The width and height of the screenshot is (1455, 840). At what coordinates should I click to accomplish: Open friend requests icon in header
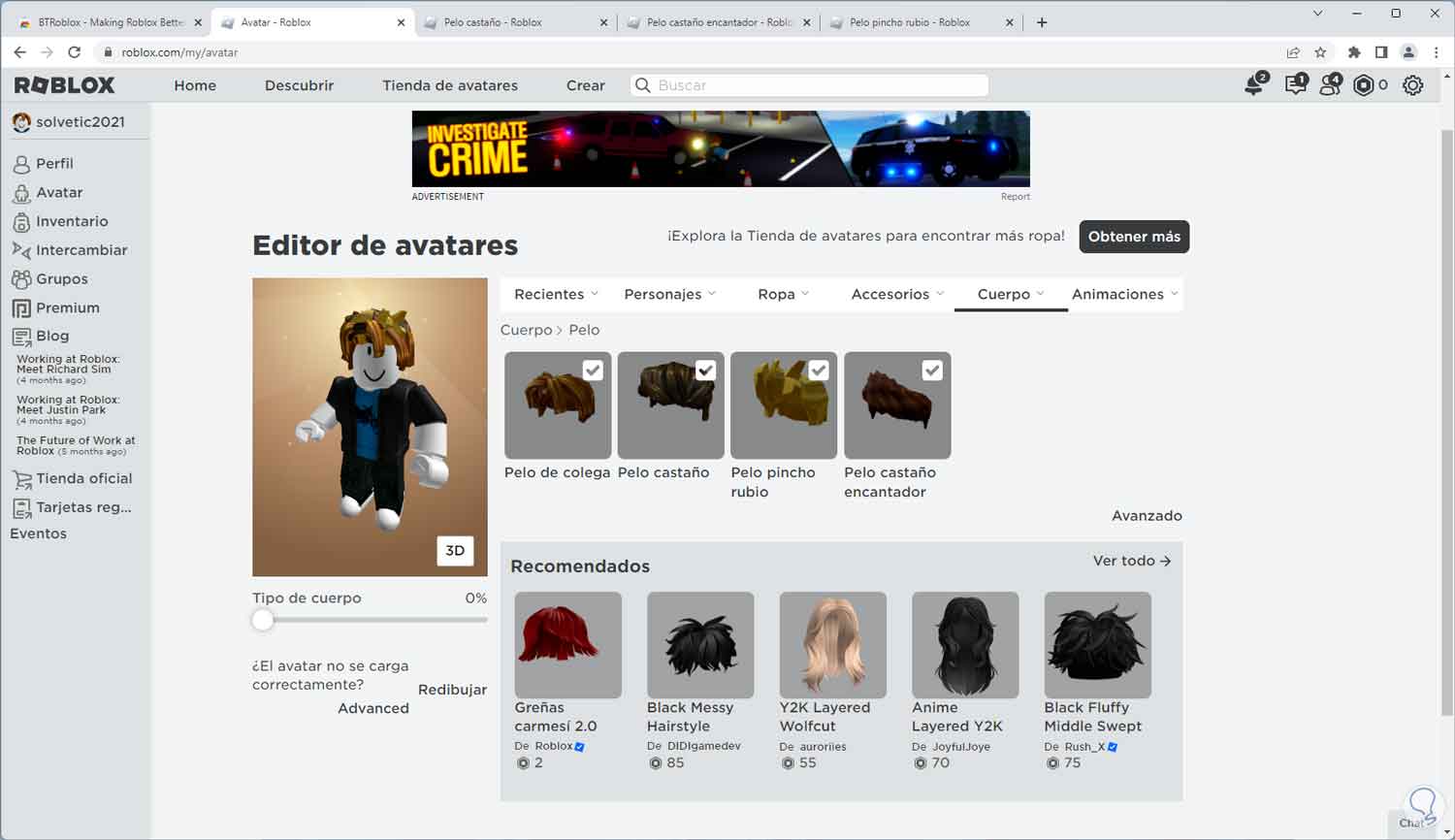1330,84
